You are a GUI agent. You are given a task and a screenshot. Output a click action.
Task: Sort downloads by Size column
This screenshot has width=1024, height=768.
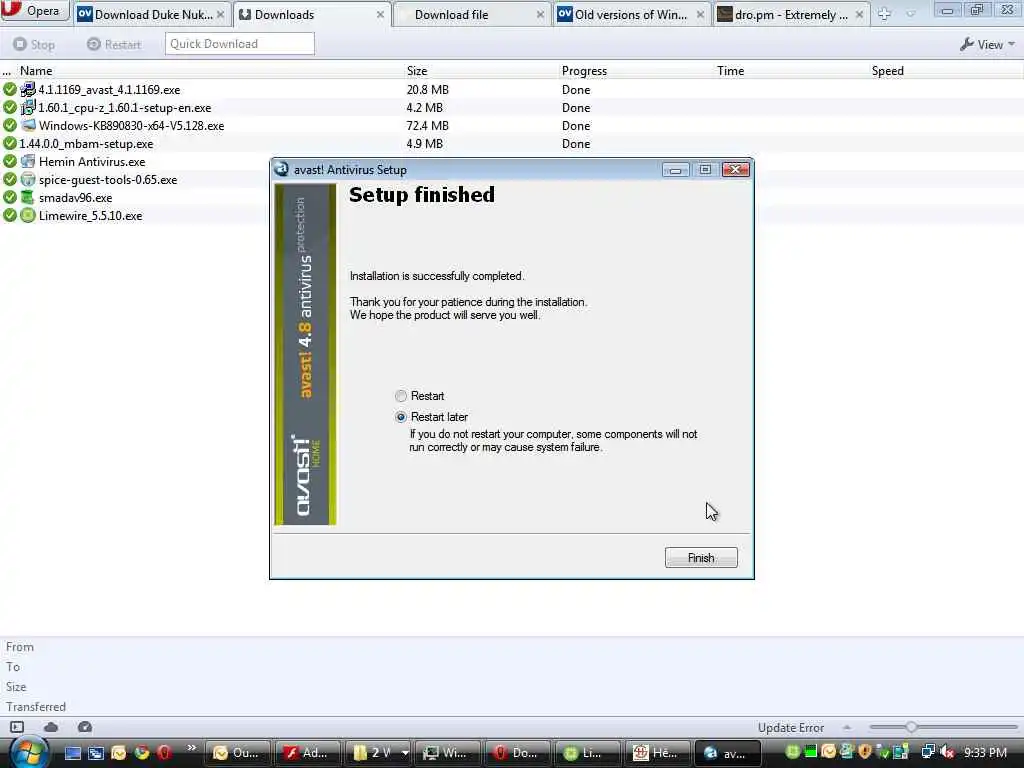point(417,71)
